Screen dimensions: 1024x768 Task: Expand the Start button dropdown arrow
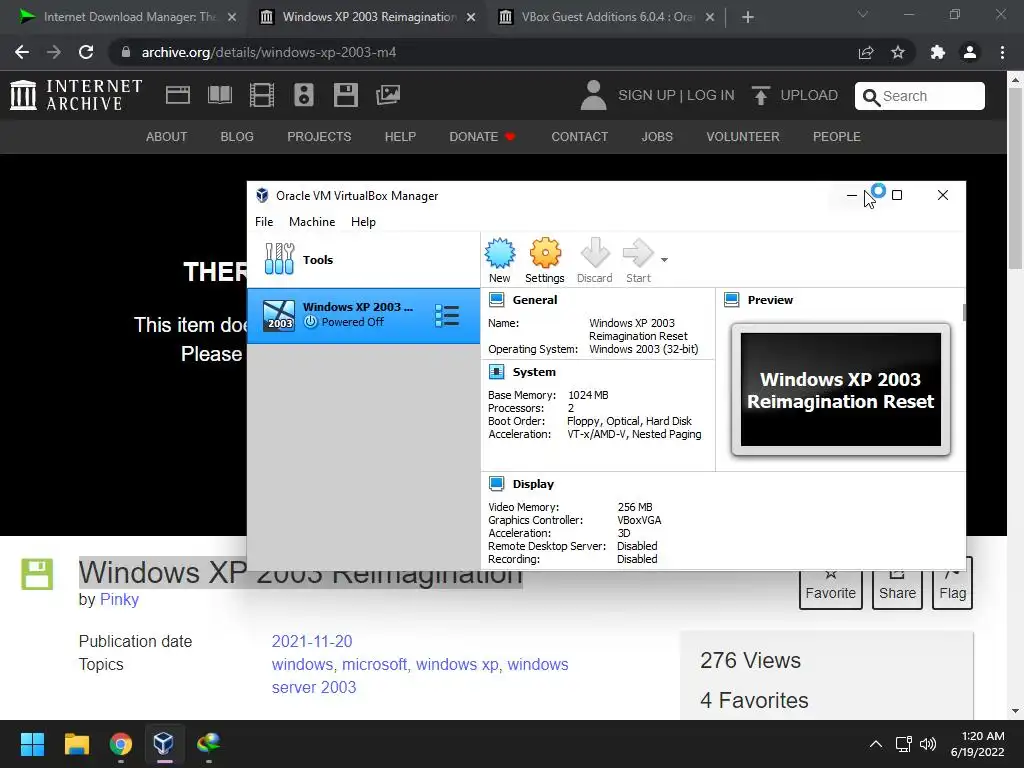664,260
